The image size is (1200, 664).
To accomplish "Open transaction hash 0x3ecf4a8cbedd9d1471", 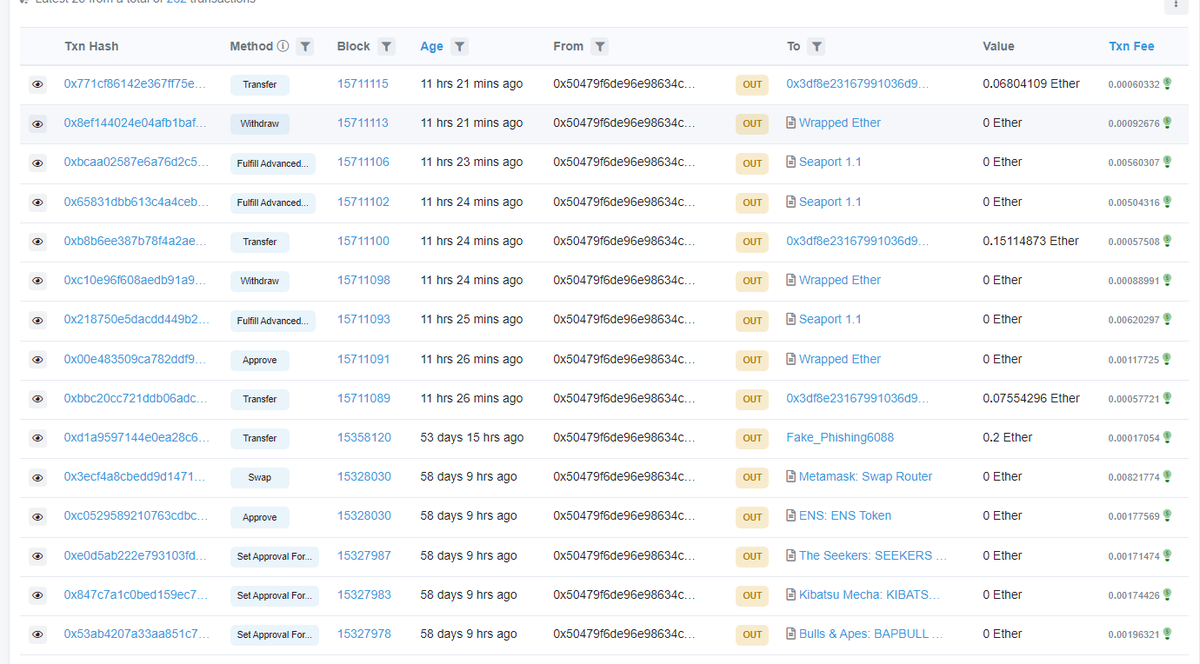I will click(x=137, y=477).
